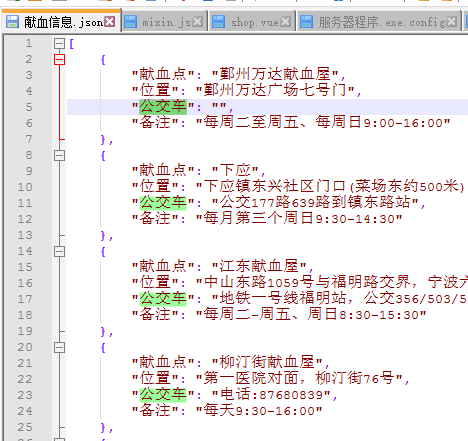The width and height of the screenshot is (468, 441).
Task: Switch to the shop.vue tab
Action: [252, 22]
